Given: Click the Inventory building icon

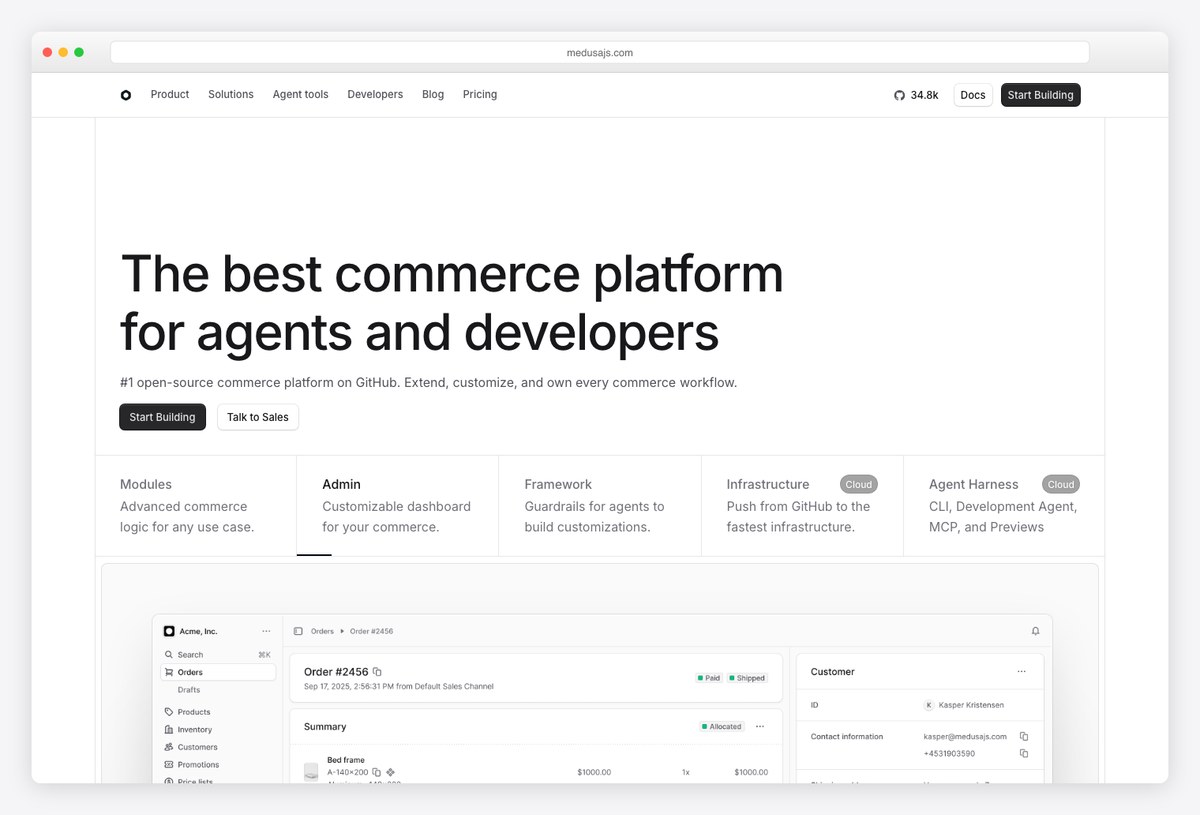Looking at the screenshot, I should tap(169, 730).
